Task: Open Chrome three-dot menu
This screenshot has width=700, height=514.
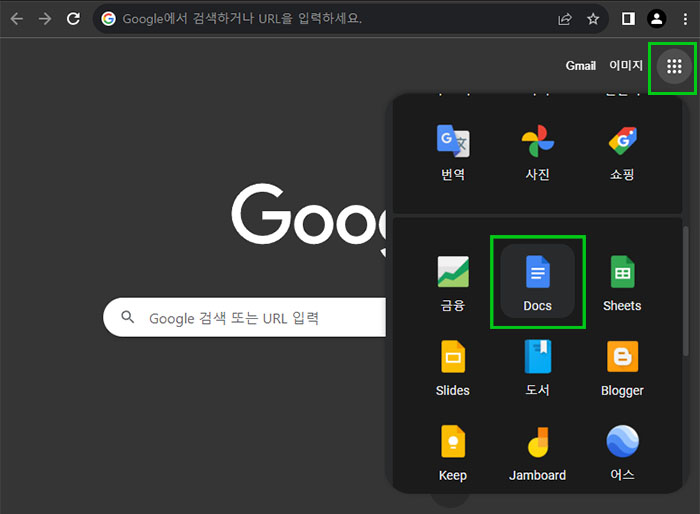Action: click(685, 19)
